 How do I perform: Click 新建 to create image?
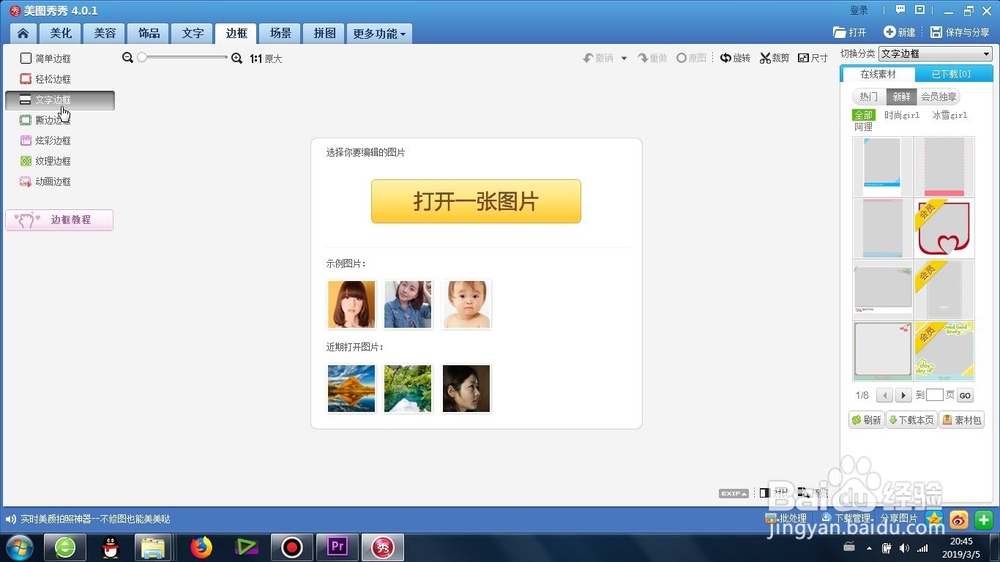click(x=899, y=33)
